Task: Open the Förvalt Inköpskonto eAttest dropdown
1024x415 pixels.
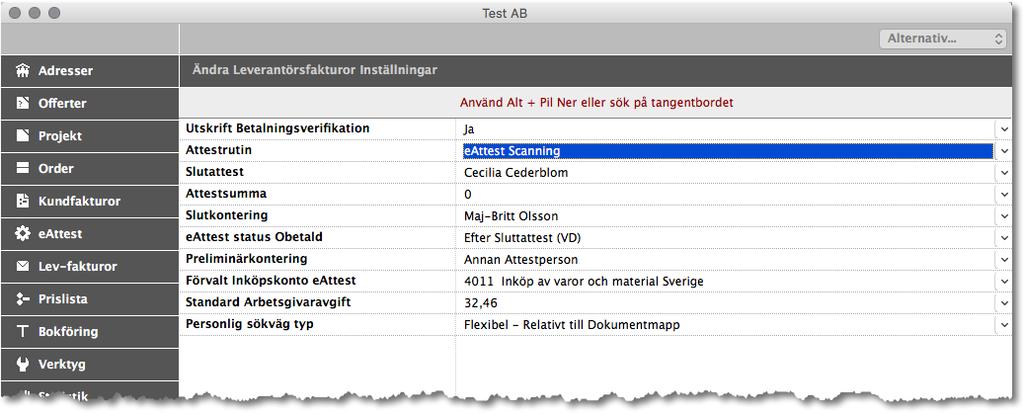Action: [1005, 282]
